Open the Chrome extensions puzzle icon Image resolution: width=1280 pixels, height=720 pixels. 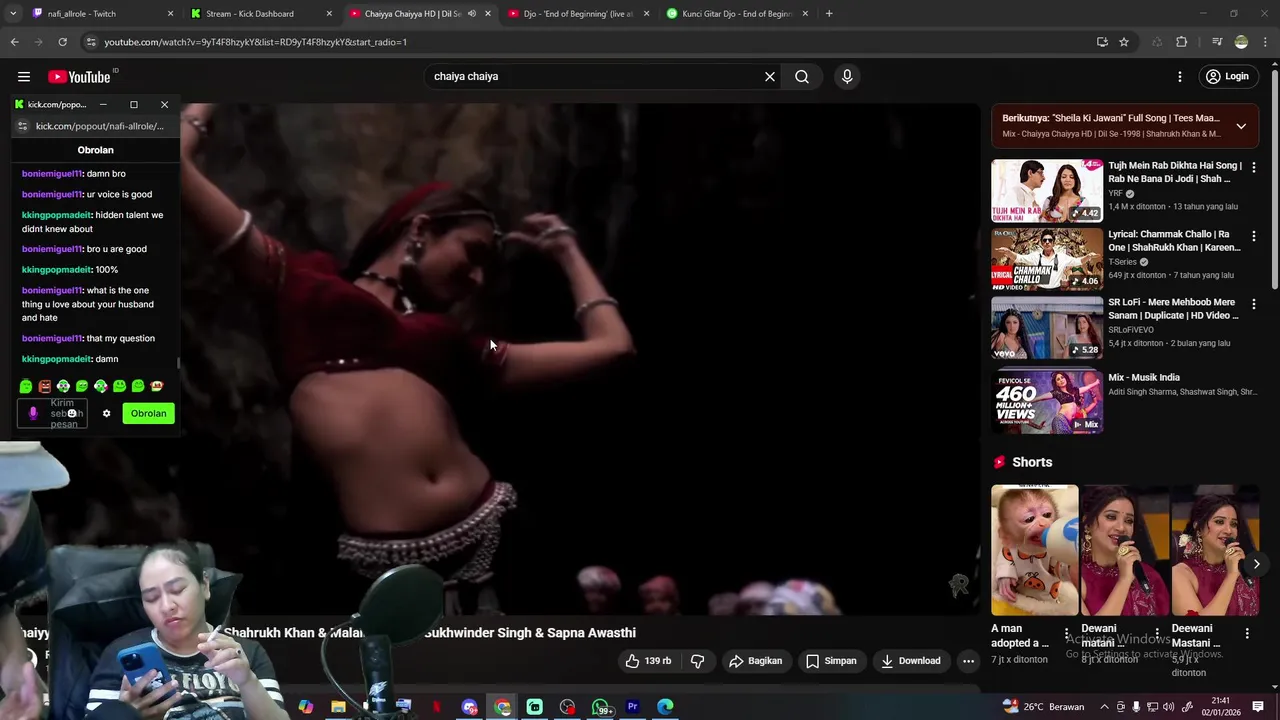(1182, 42)
